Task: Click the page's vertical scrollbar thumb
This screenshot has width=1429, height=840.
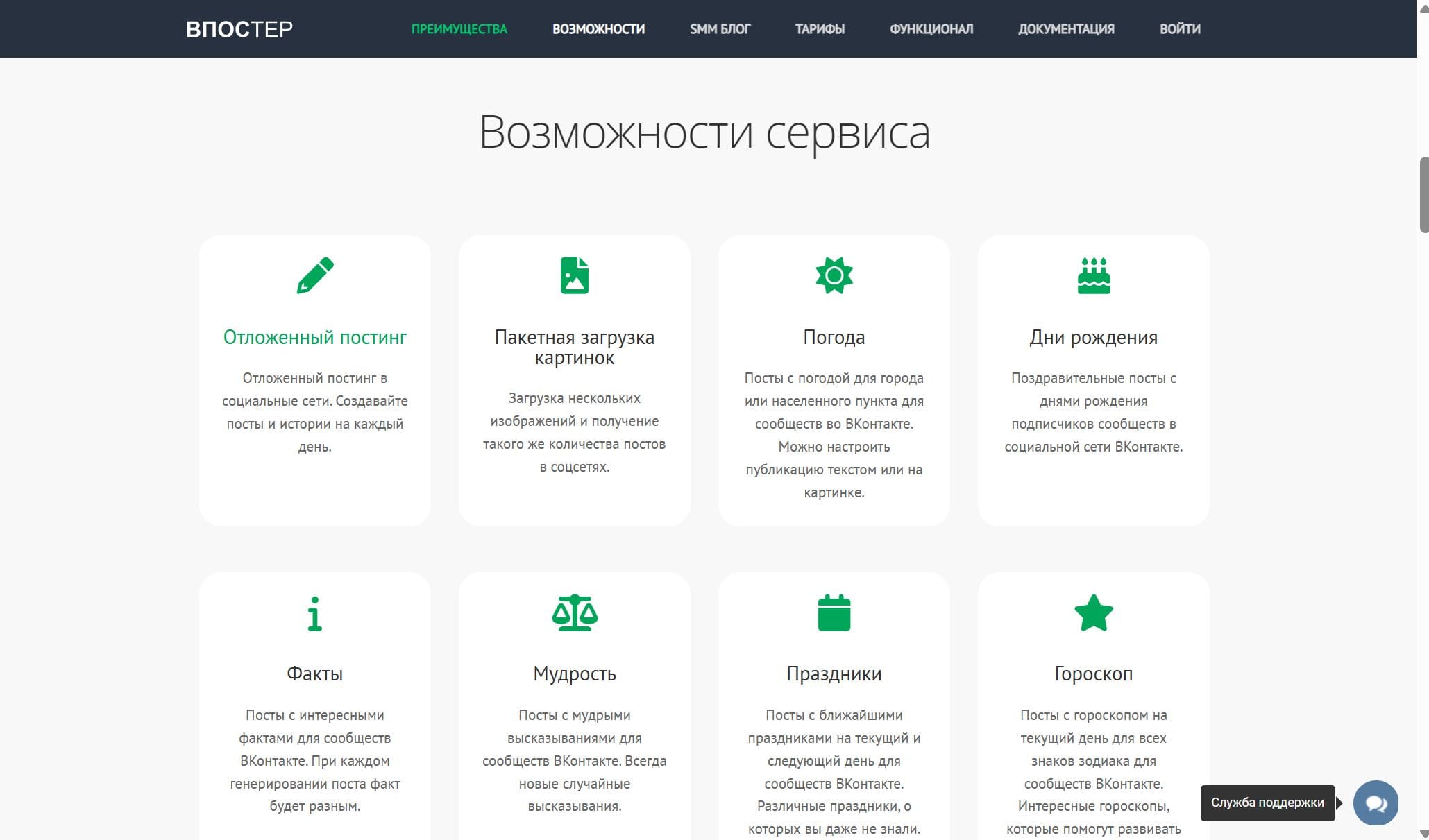Action: tap(1423, 195)
